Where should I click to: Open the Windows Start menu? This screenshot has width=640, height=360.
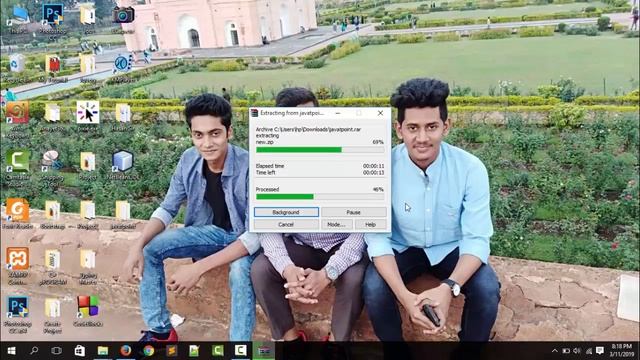click(11, 351)
